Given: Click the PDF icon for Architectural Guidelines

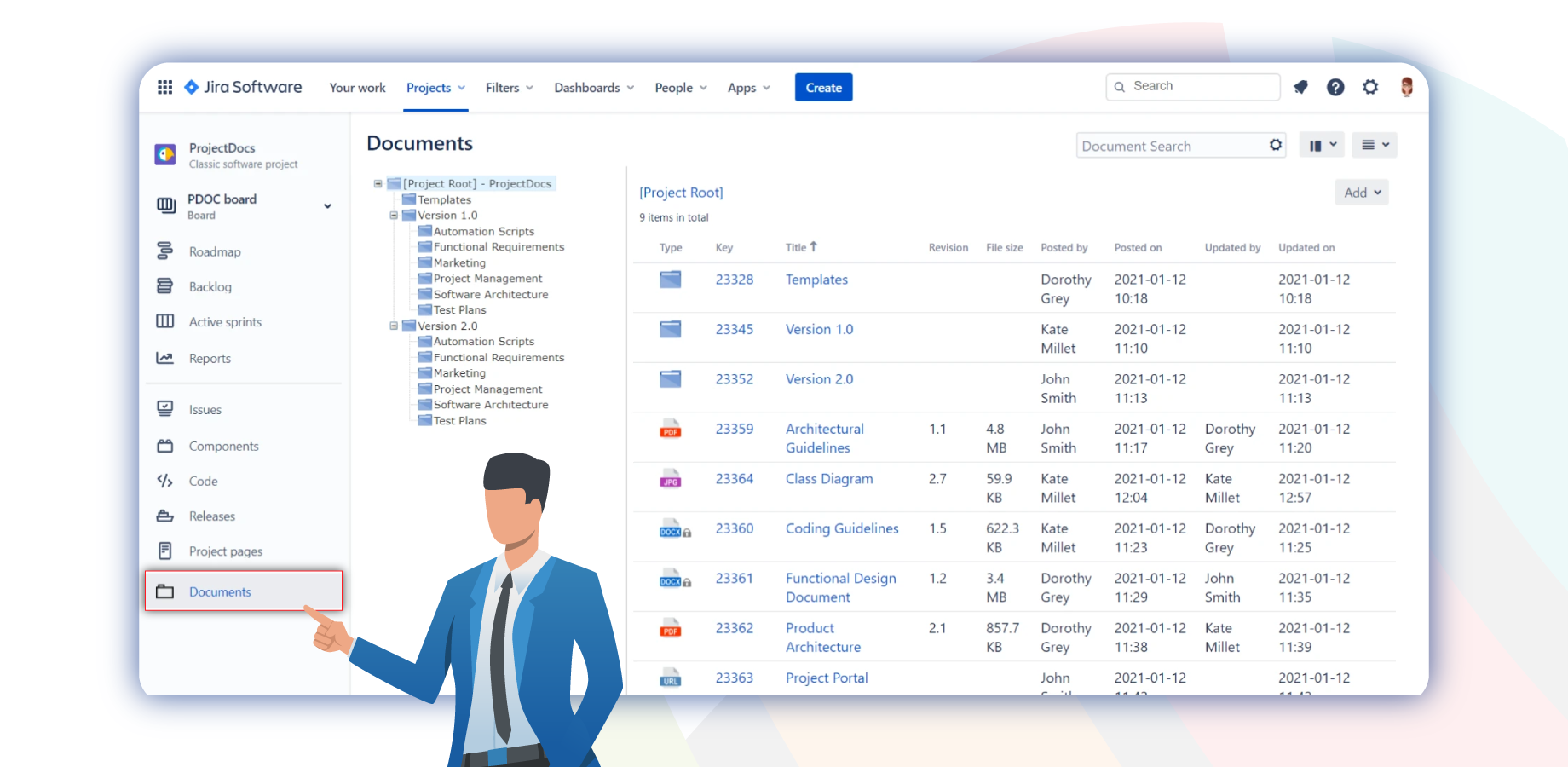Looking at the screenshot, I should 671,429.
